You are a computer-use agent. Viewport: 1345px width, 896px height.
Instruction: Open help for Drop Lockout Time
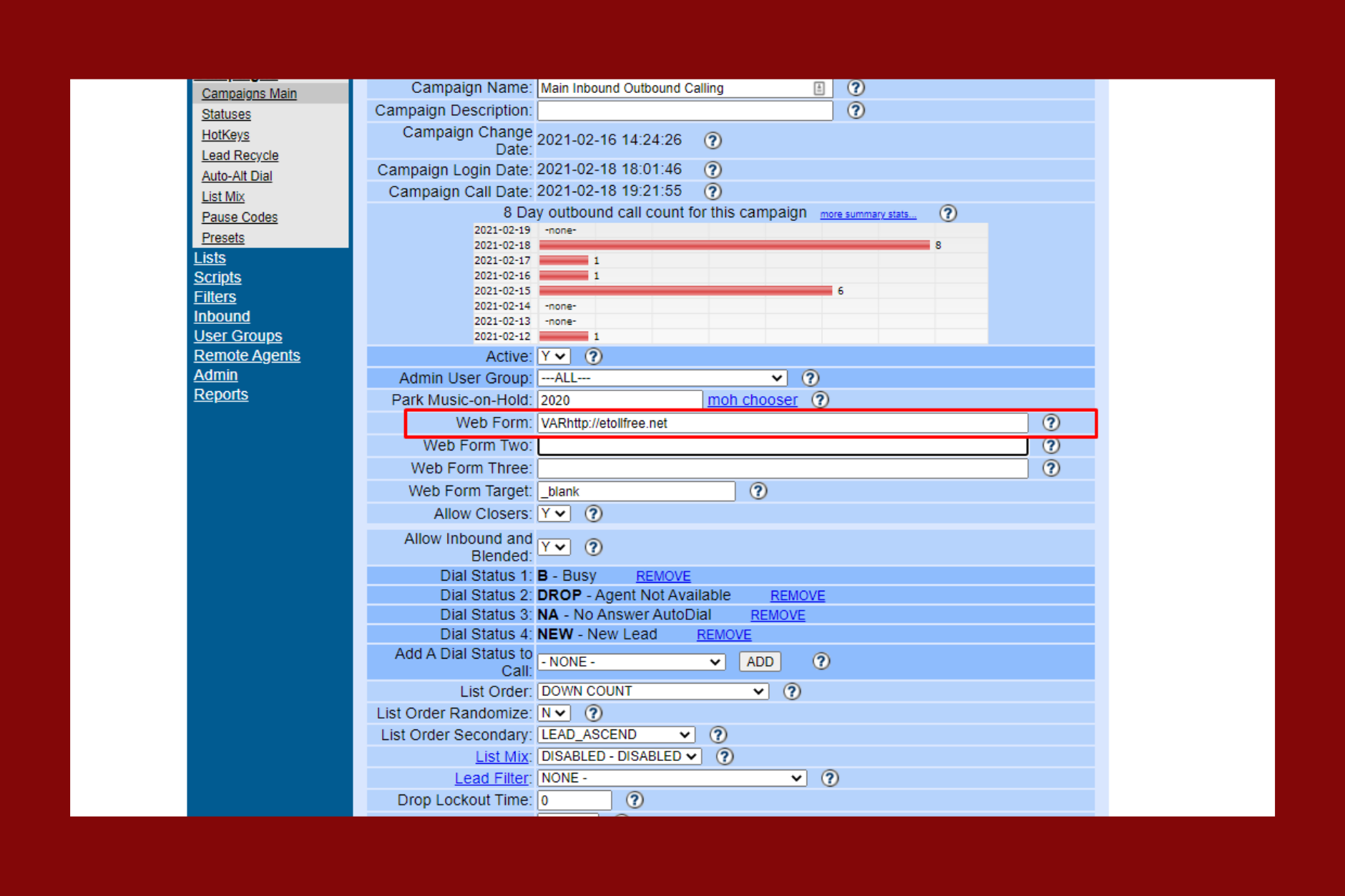(635, 800)
